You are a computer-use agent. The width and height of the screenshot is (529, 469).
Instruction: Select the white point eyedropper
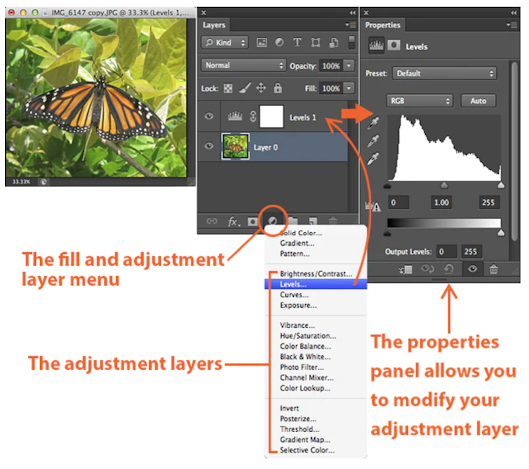point(373,159)
